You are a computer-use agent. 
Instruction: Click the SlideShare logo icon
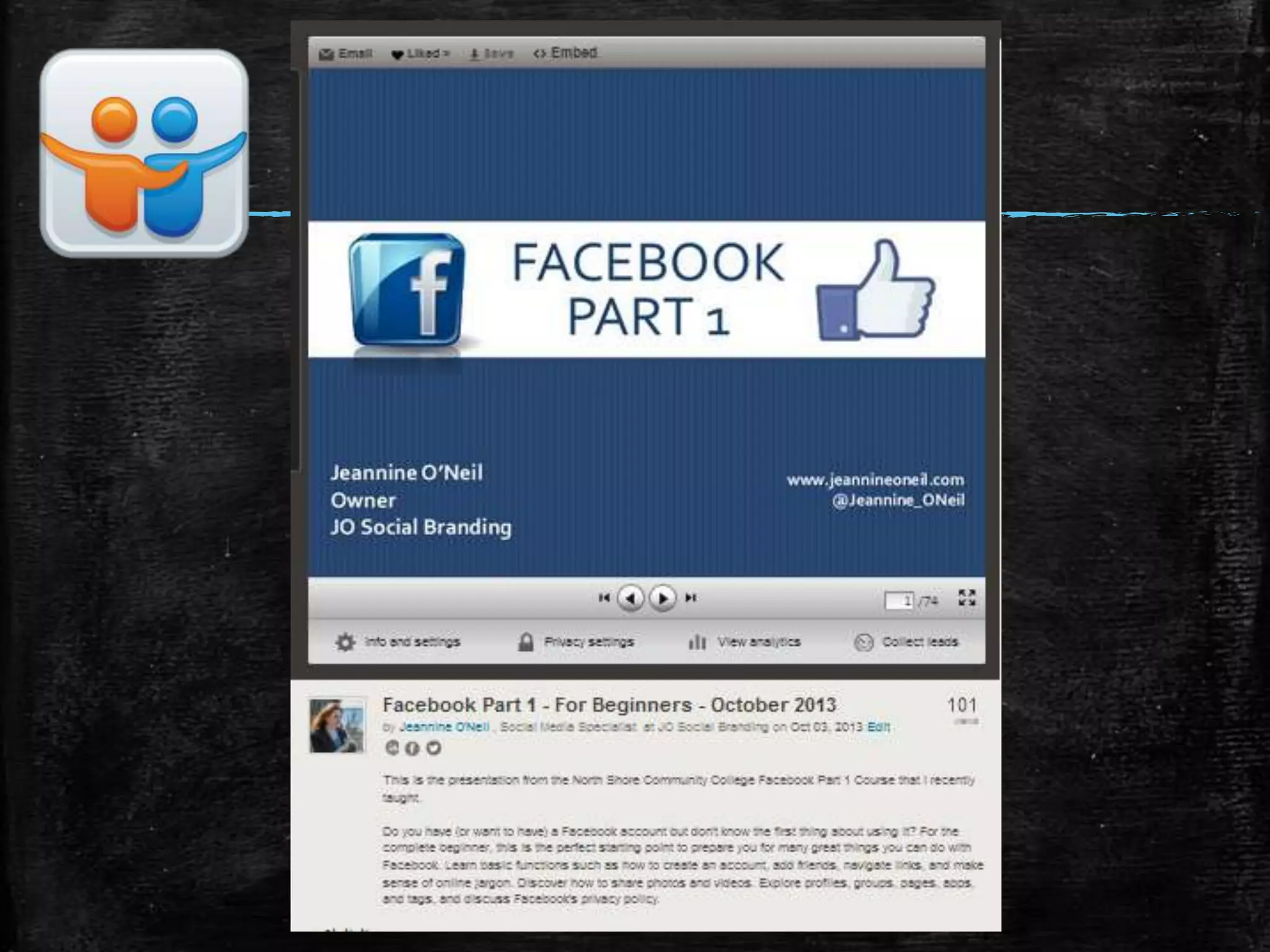[x=144, y=154]
